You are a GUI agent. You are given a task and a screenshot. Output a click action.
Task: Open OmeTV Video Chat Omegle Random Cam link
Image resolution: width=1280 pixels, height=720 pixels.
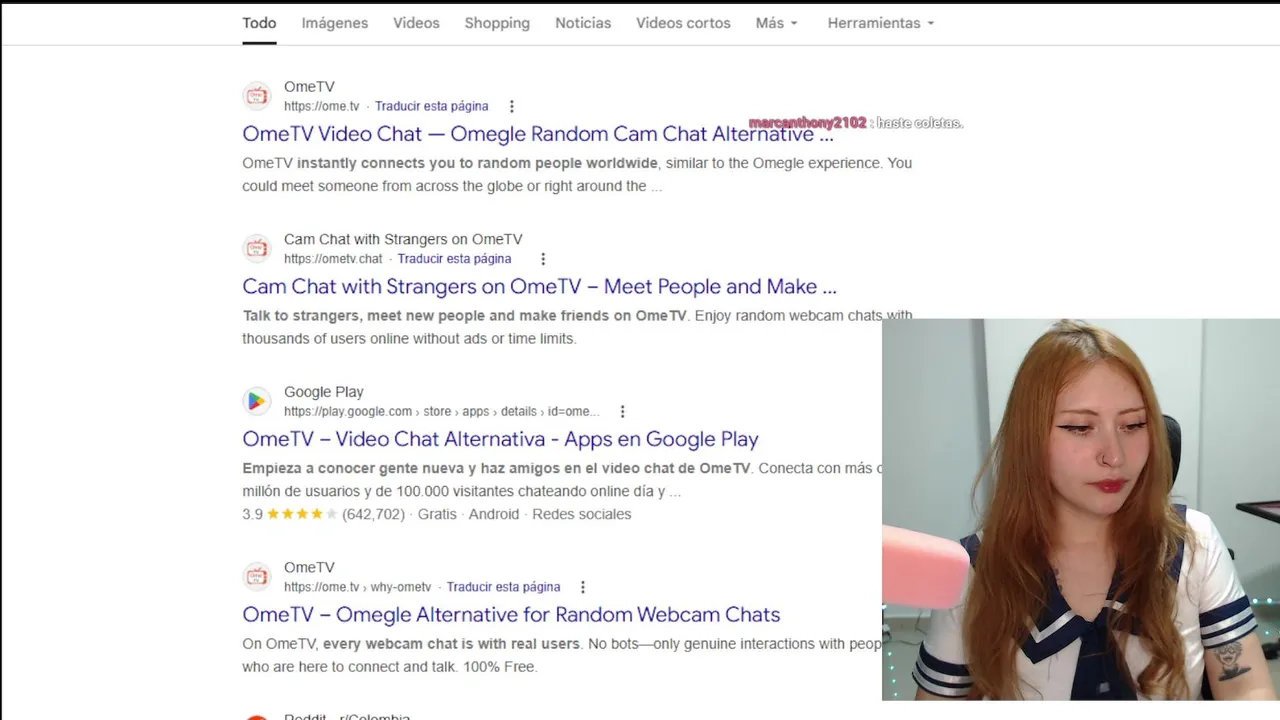(538, 134)
